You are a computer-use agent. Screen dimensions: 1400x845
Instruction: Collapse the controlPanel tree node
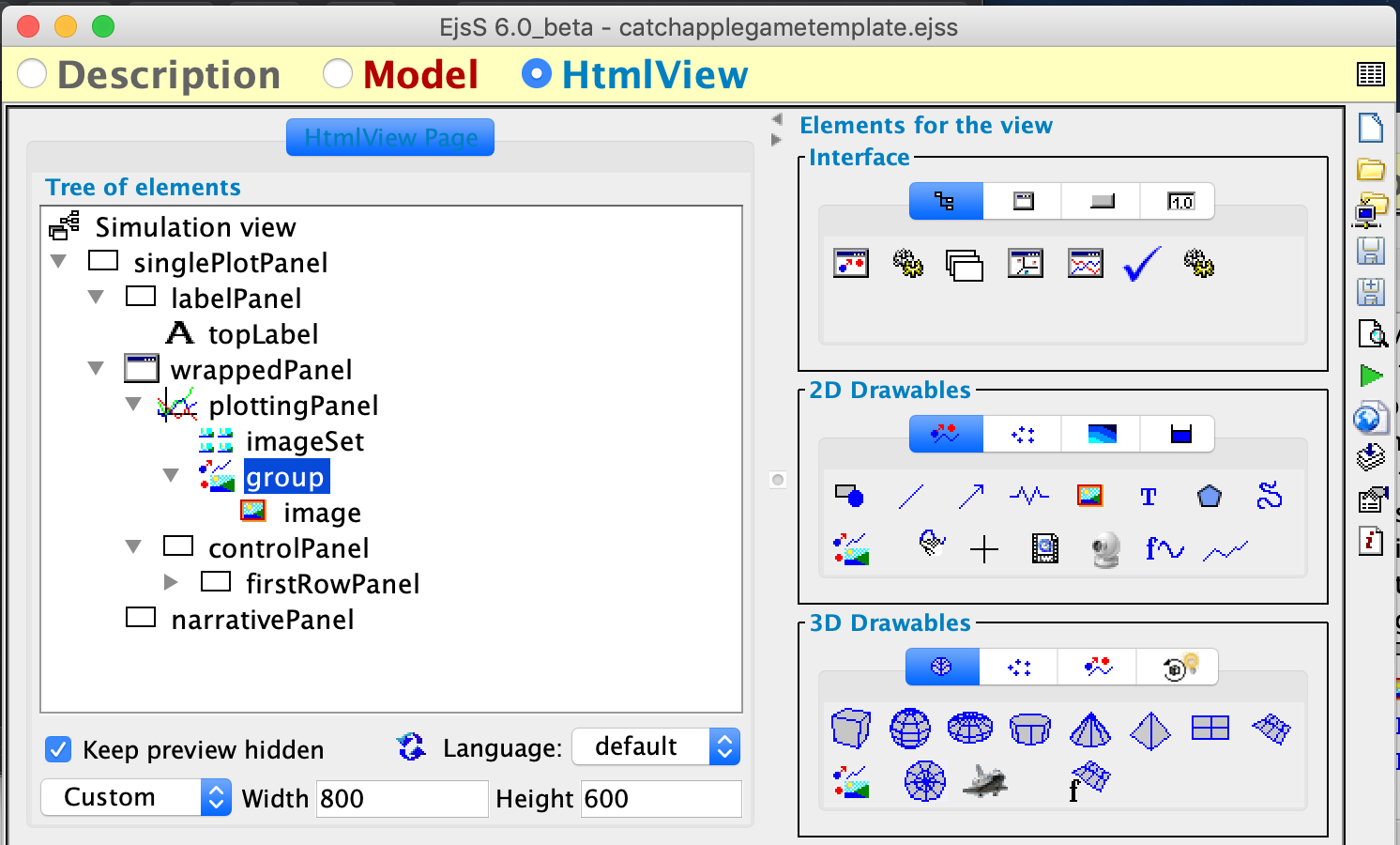(x=133, y=546)
